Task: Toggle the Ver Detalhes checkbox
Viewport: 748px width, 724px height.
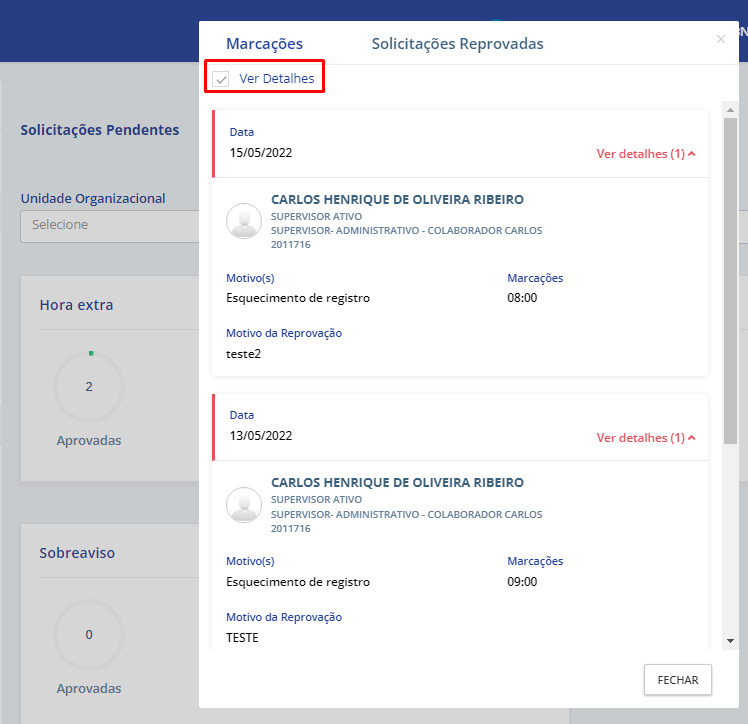Action: coord(221,79)
